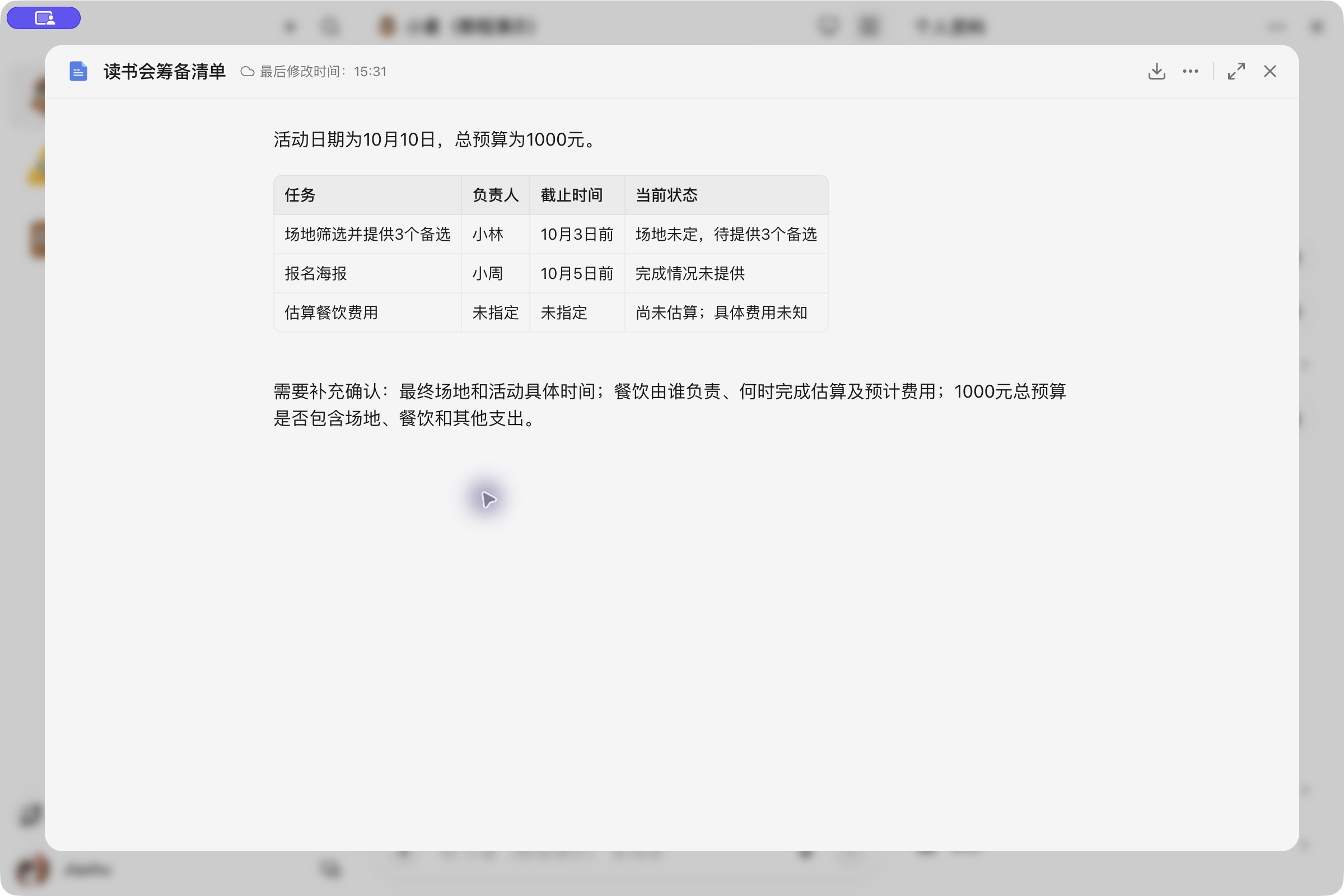1344x896 pixels.
Task: Click the 需要补充确认 paragraph text
Action: [x=670, y=404]
